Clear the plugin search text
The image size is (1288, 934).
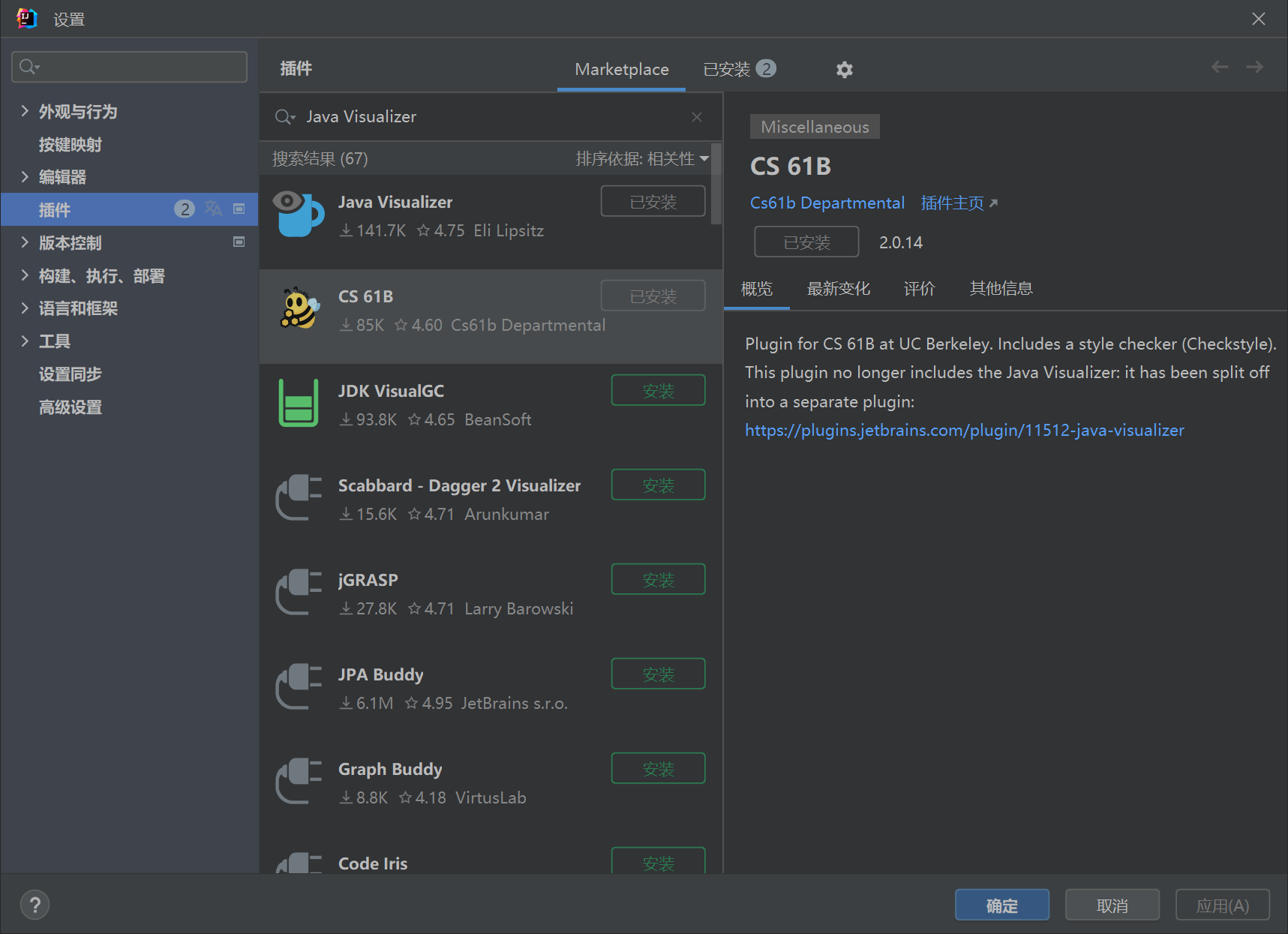[697, 117]
